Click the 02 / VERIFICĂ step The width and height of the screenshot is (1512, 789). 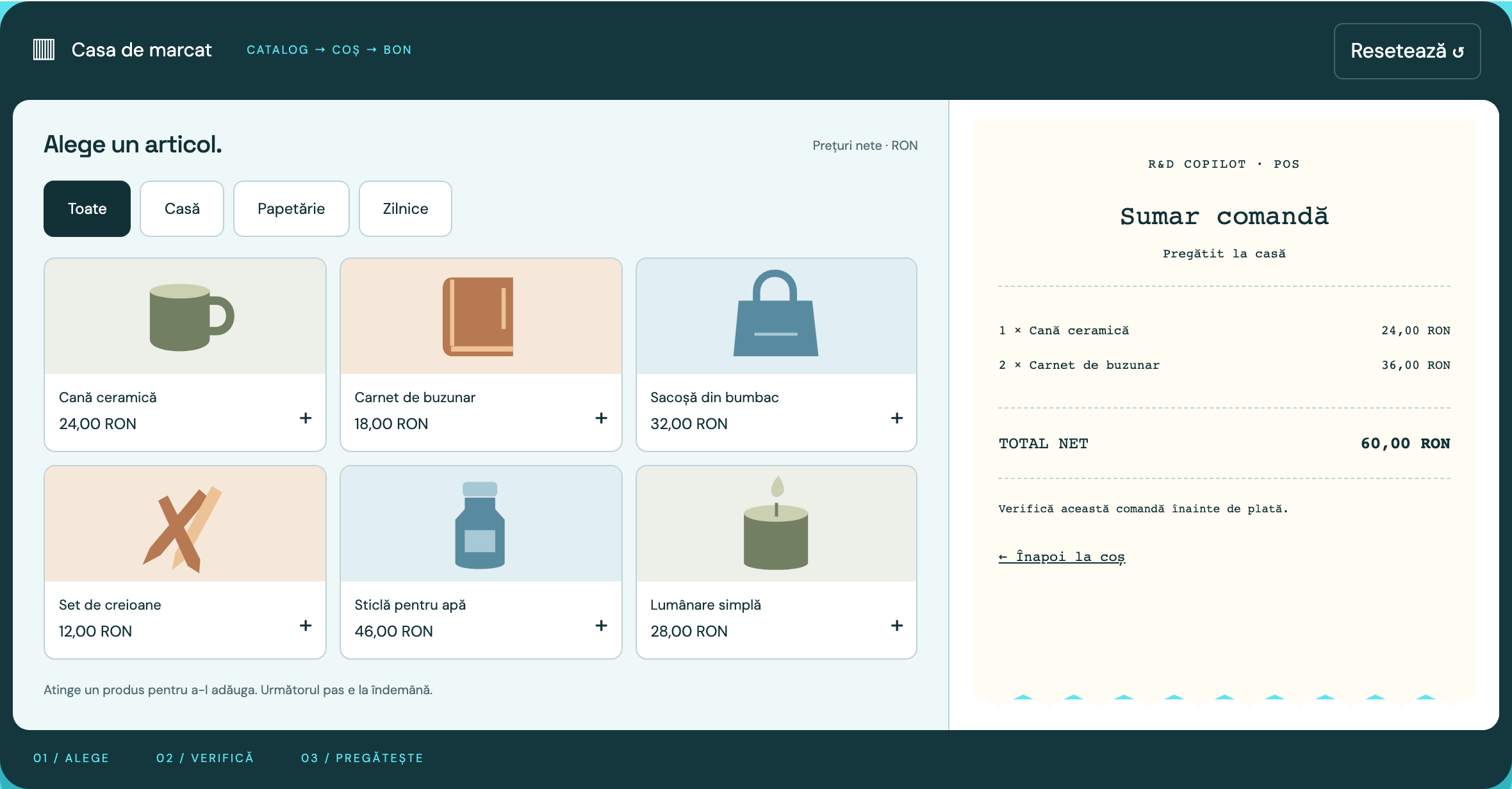click(205, 758)
